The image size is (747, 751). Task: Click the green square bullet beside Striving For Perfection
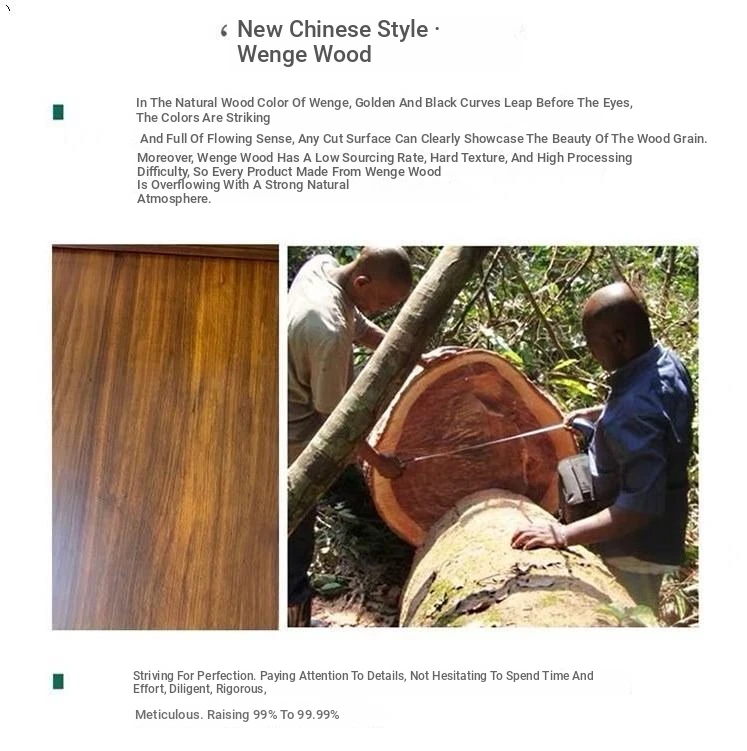click(58, 681)
